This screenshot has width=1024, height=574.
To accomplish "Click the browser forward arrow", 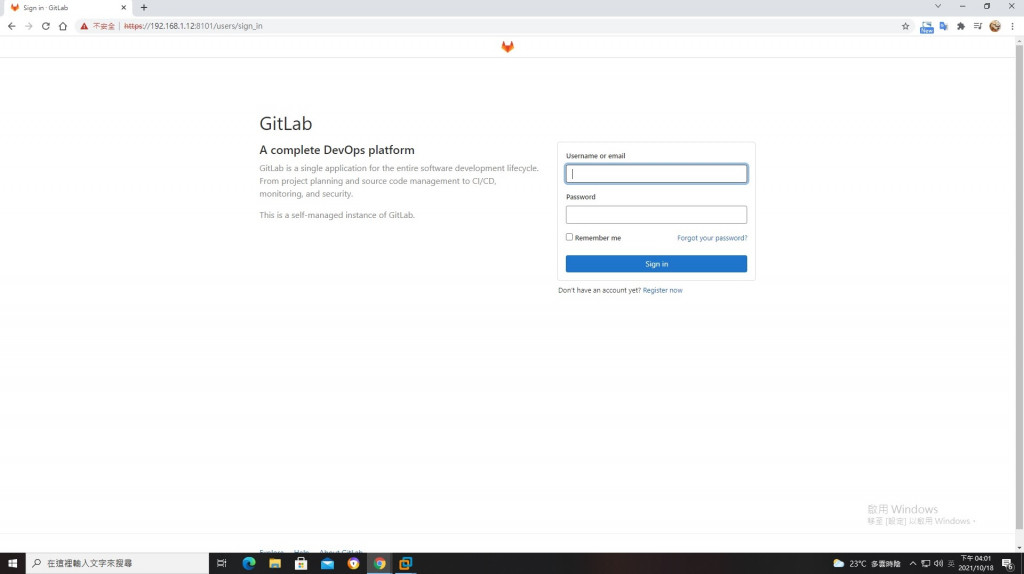I will point(29,26).
